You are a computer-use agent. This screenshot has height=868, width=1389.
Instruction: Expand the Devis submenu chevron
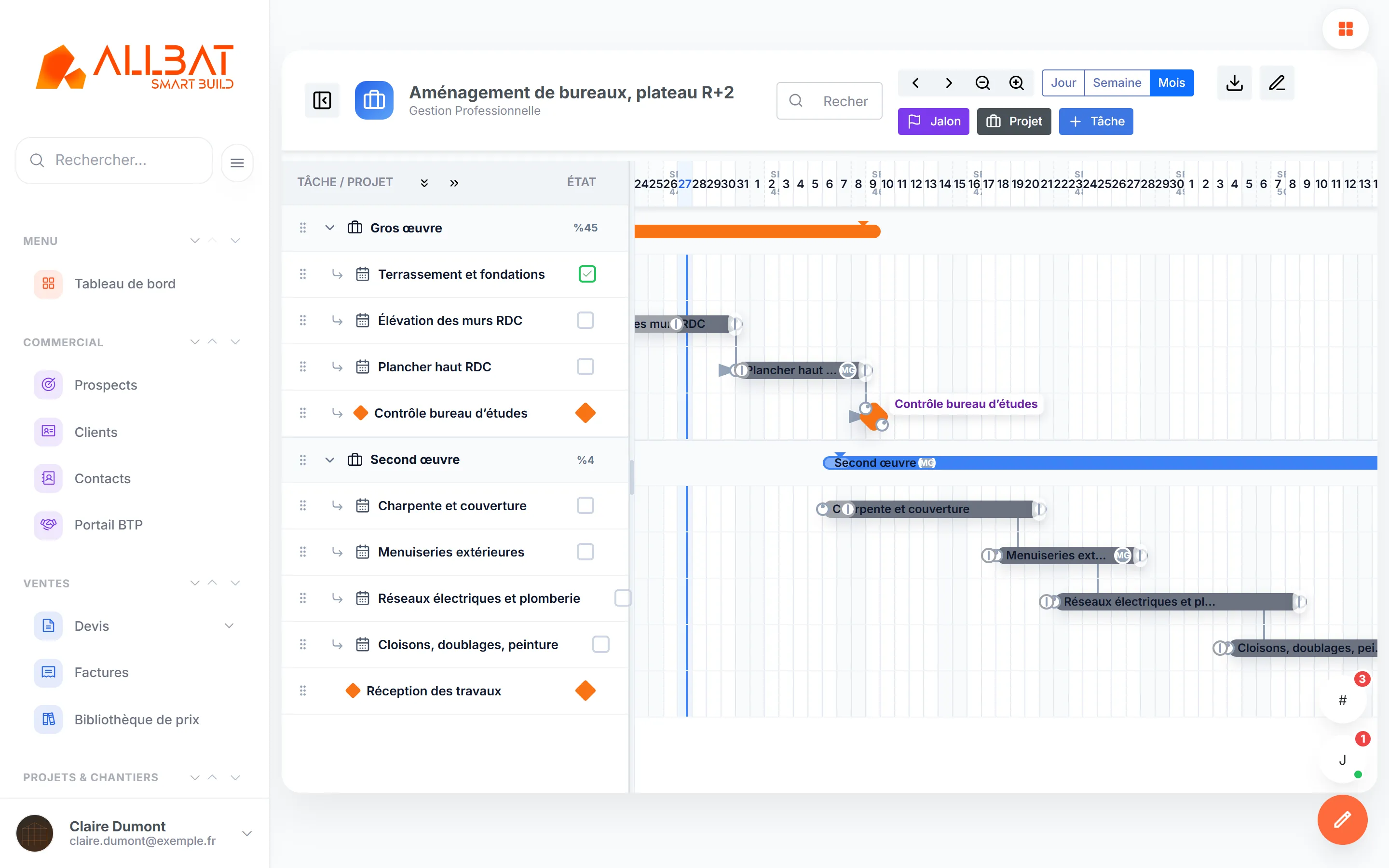(229, 626)
